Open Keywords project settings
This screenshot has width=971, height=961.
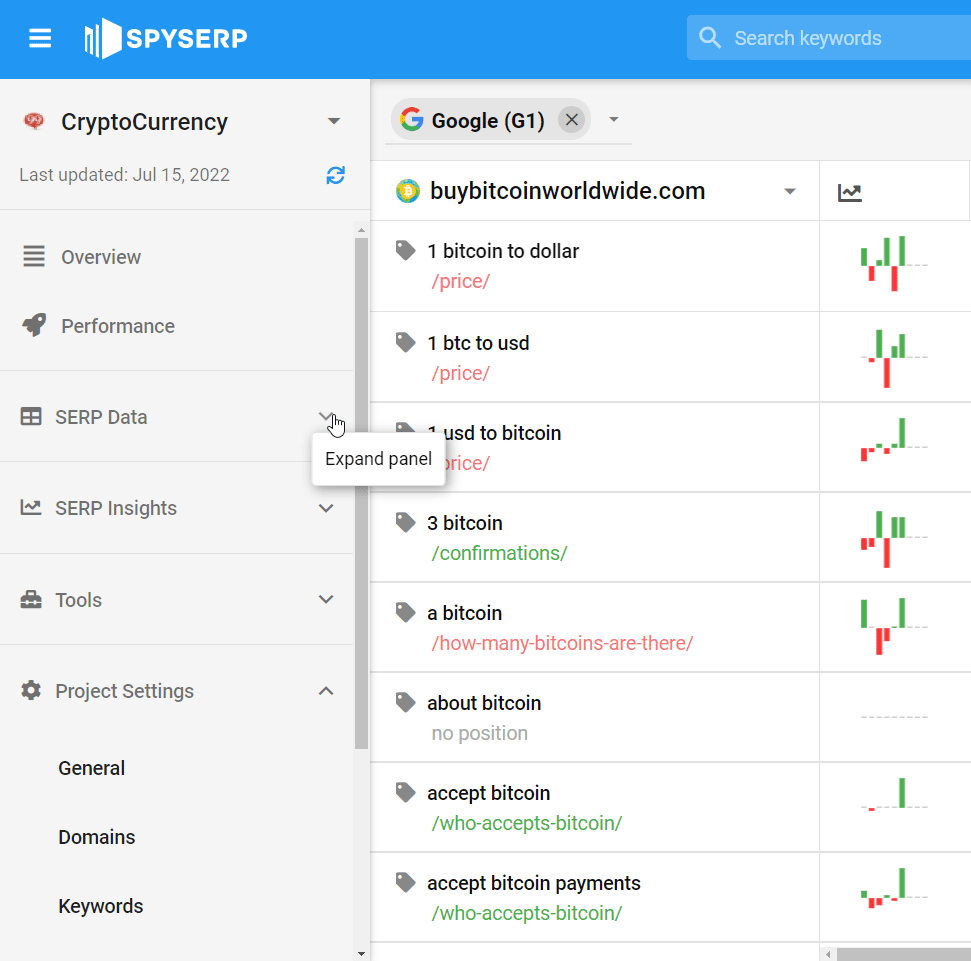(101, 906)
